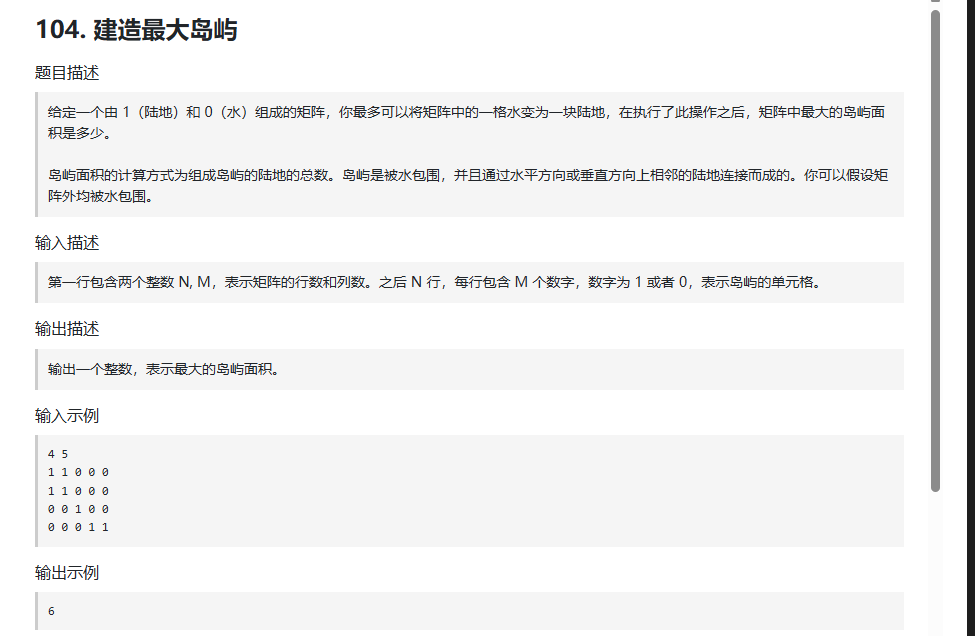Click the text "输出一个整数，表示最大的岛屿面积。"
The width and height of the screenshot is (975, 636).
pos(165,369)
